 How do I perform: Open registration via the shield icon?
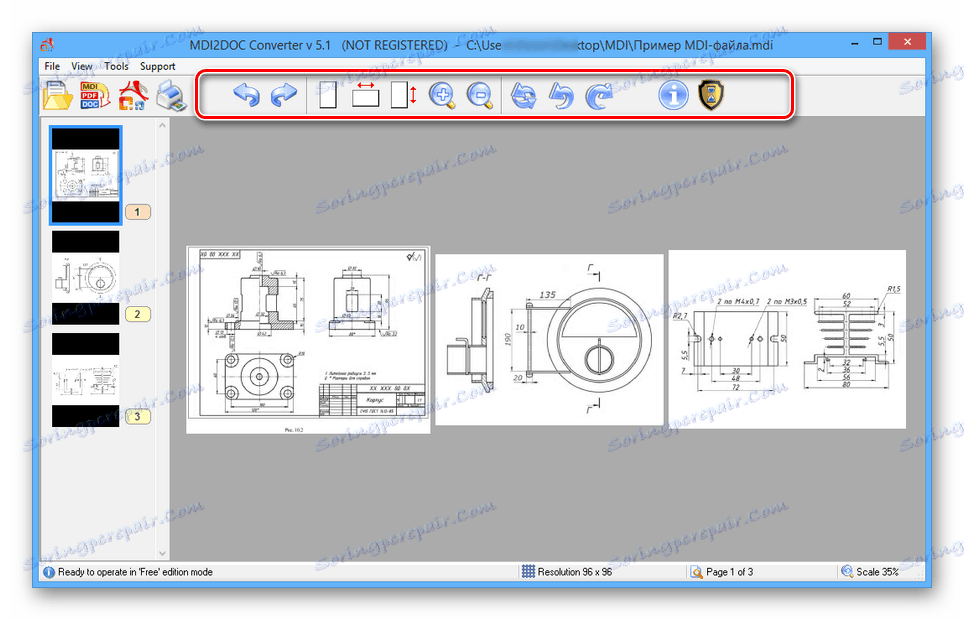[x=710, y=95]
